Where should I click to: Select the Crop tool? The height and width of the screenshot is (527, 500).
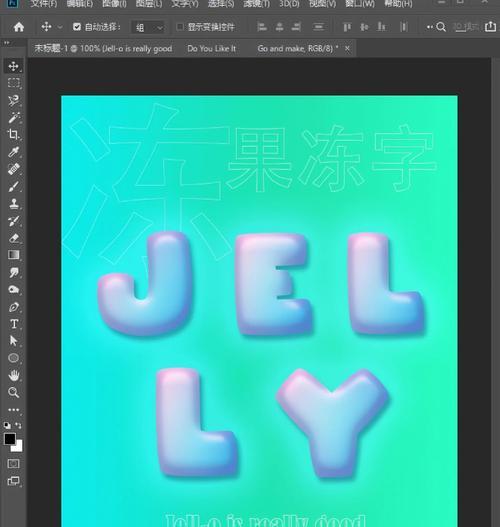pyautogui.click(x=13, y=134)
